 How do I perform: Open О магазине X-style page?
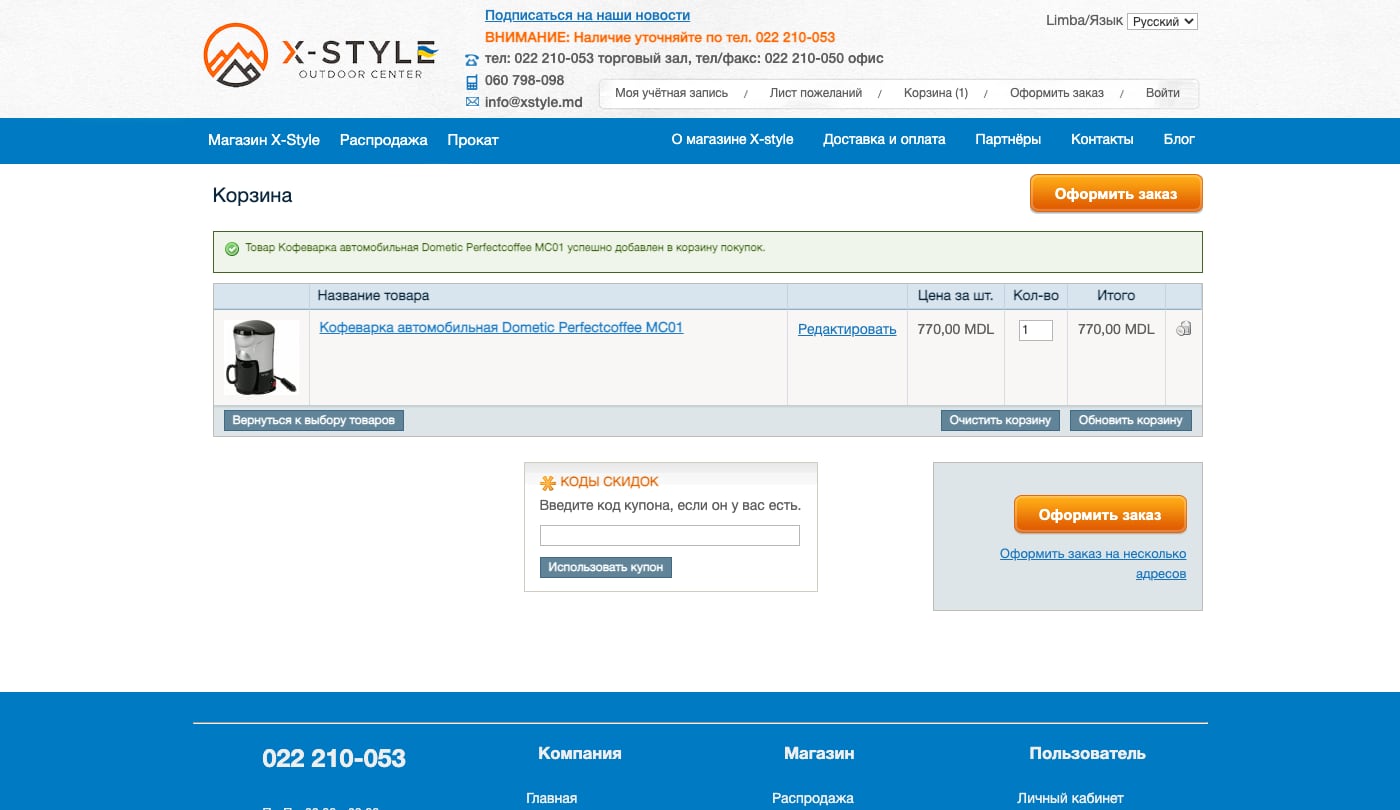(732, 140)
